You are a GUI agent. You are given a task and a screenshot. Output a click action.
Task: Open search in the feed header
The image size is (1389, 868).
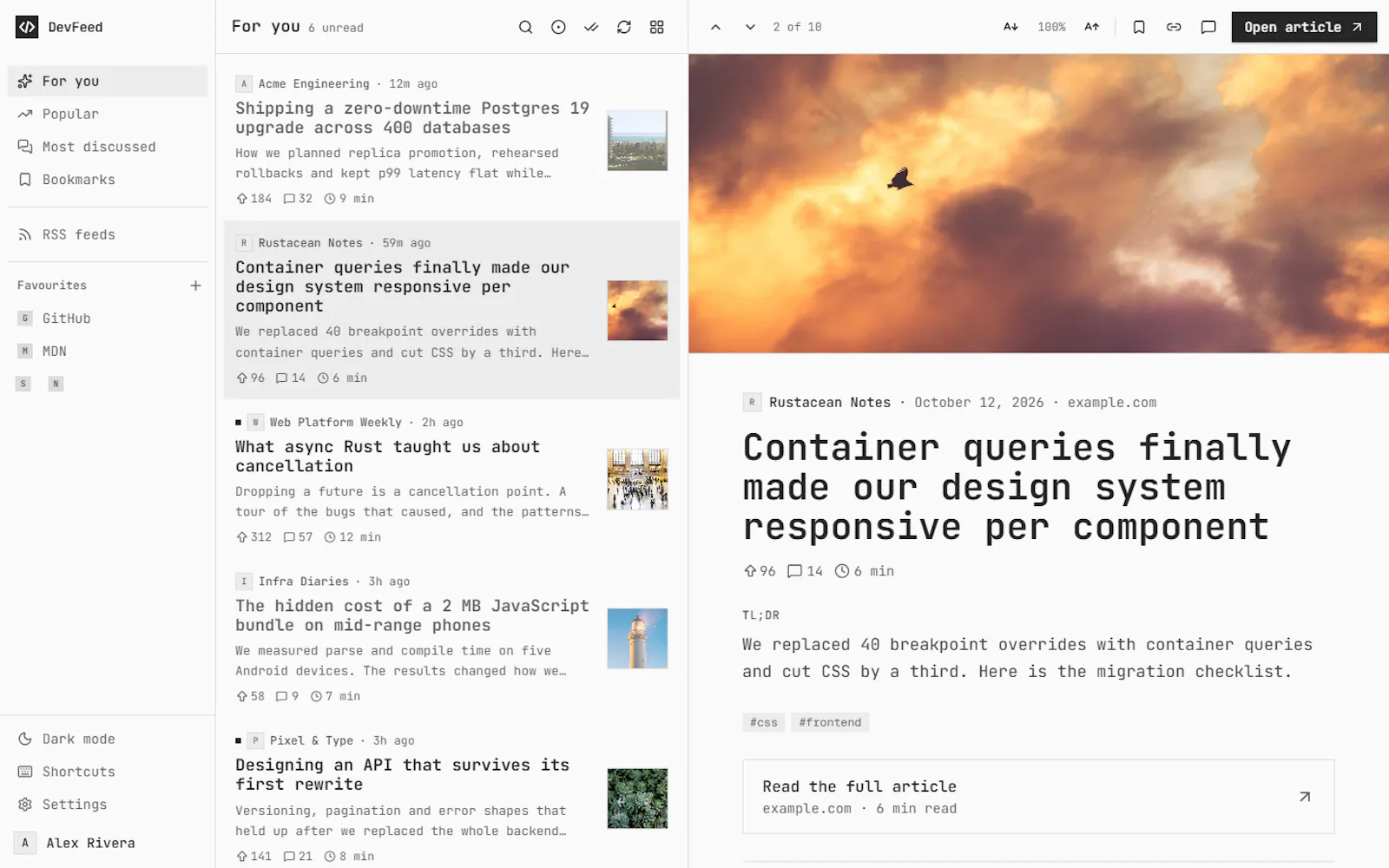point(525,27)
